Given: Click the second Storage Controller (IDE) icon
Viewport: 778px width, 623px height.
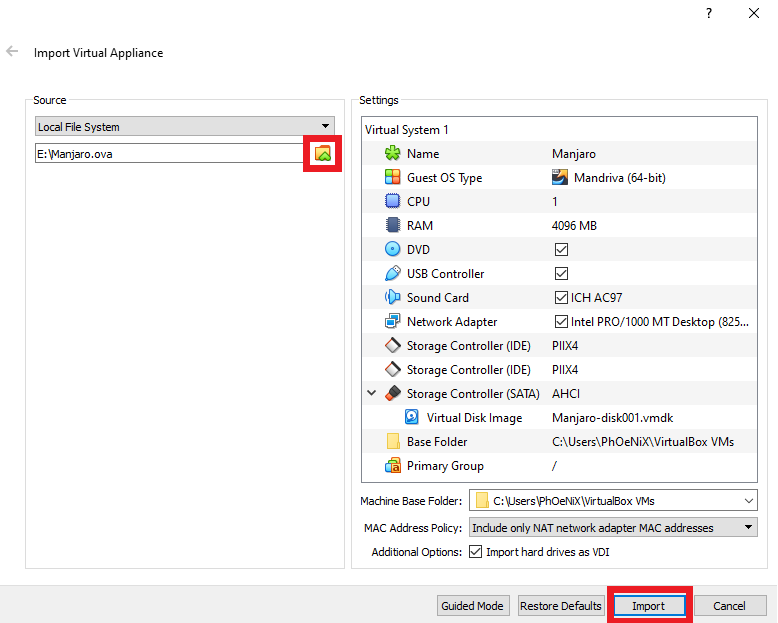Looking at the screenshot, I should pos(392,369).
